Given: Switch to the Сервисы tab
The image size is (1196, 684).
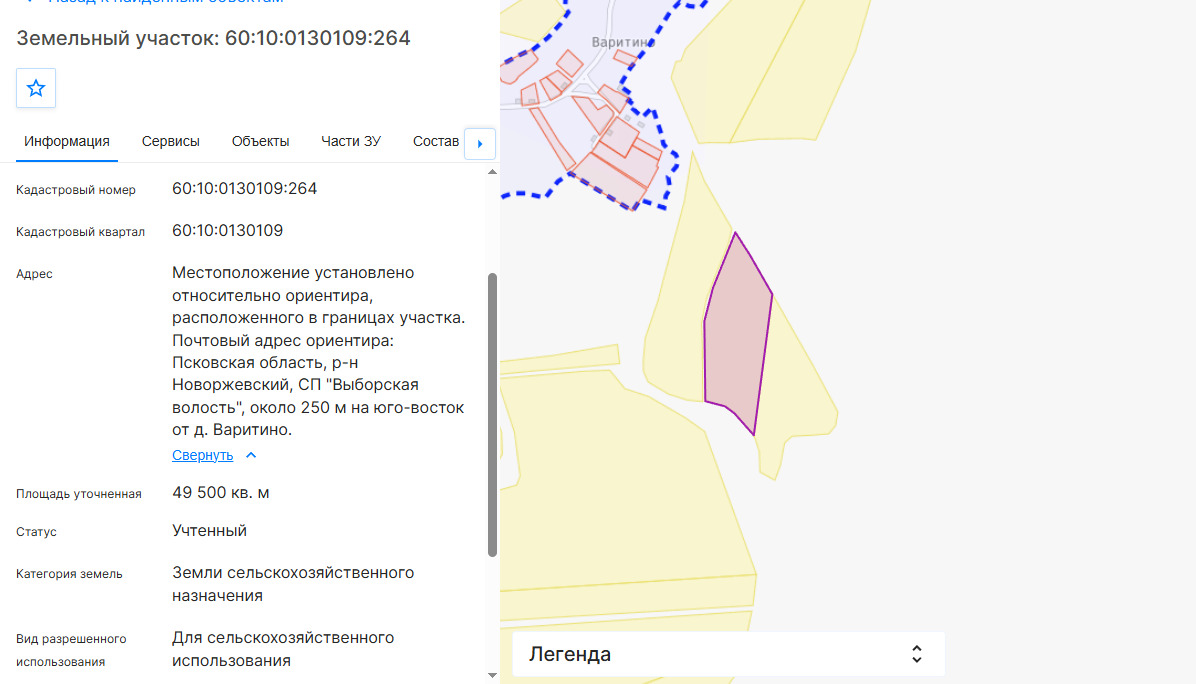Looking at the screenshot, I should (x=171, y=142).
